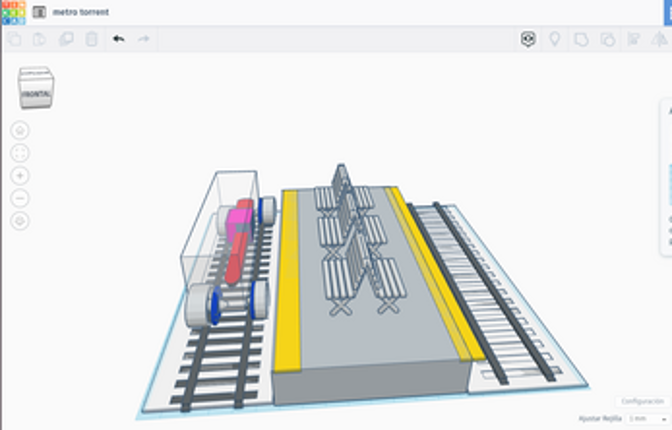Zoom in with the plus button

(x=20, y=175)
